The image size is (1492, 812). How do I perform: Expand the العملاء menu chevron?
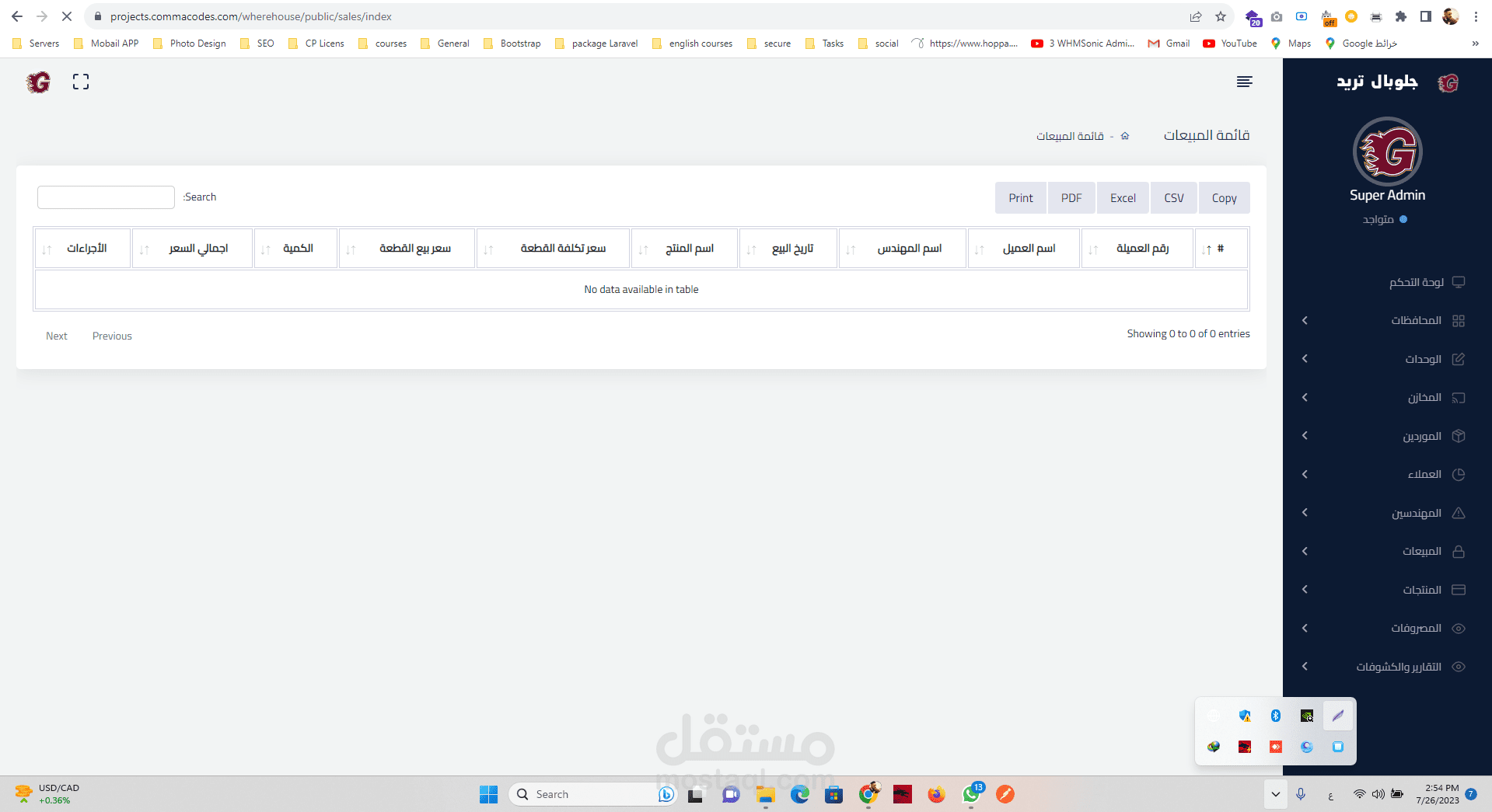(1305, 474)
